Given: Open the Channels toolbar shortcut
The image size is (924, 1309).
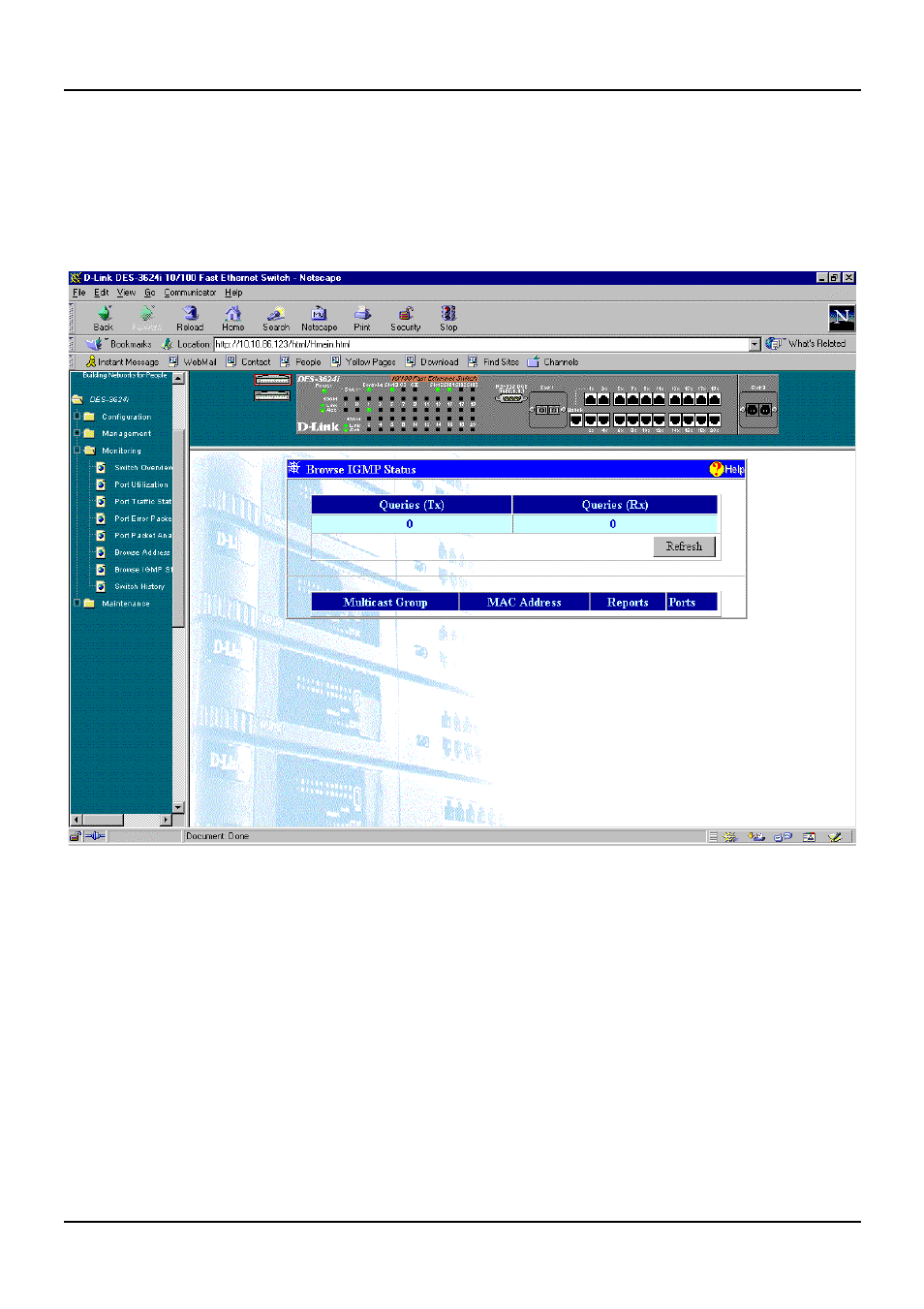Looking at the screenshot, I should click(553, 362).
